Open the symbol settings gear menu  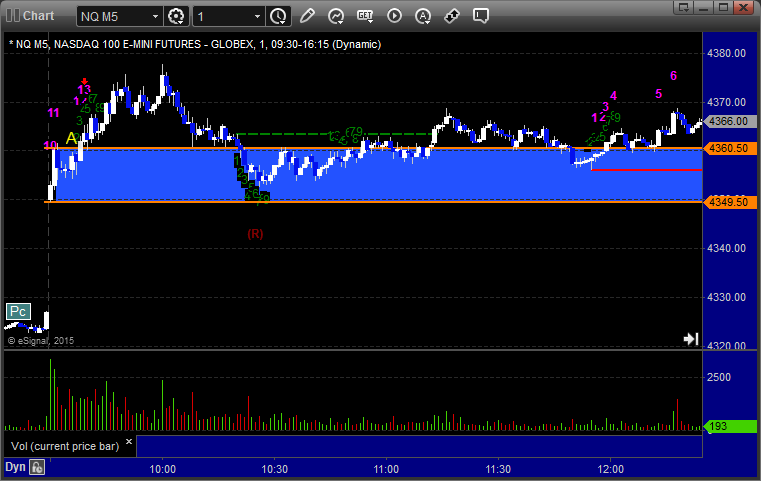176,17
